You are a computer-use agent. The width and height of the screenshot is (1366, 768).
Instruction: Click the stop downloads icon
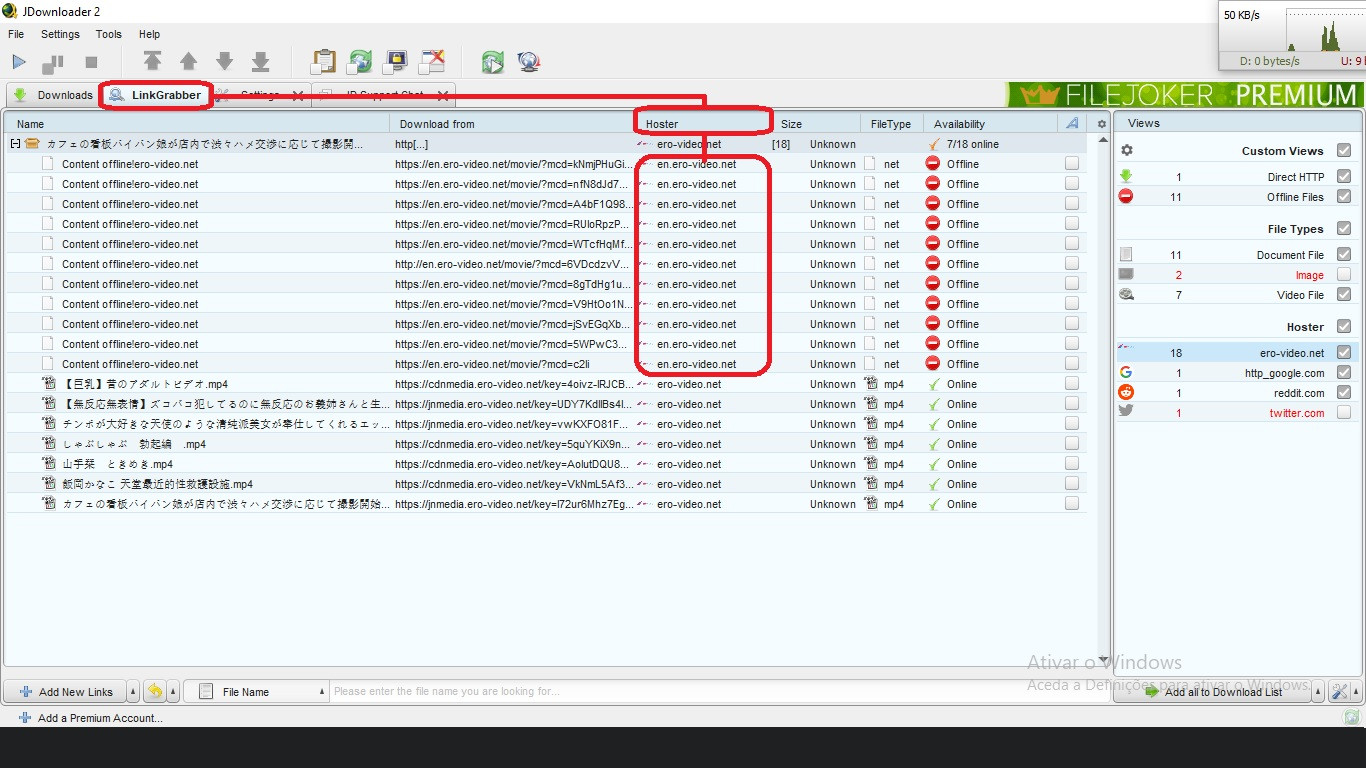coord(91,62)
